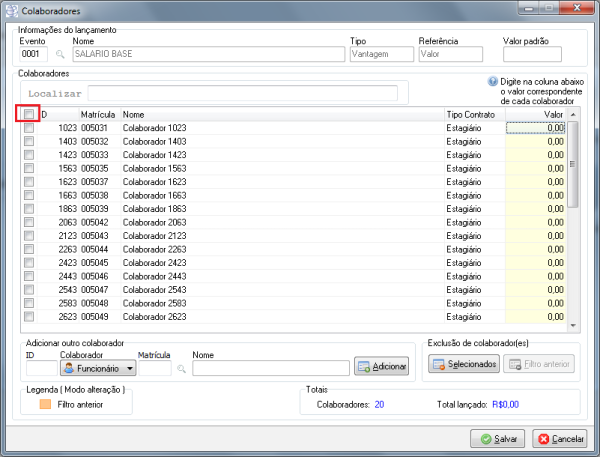Click the orange Filtro anterior legend swatch

45,405
